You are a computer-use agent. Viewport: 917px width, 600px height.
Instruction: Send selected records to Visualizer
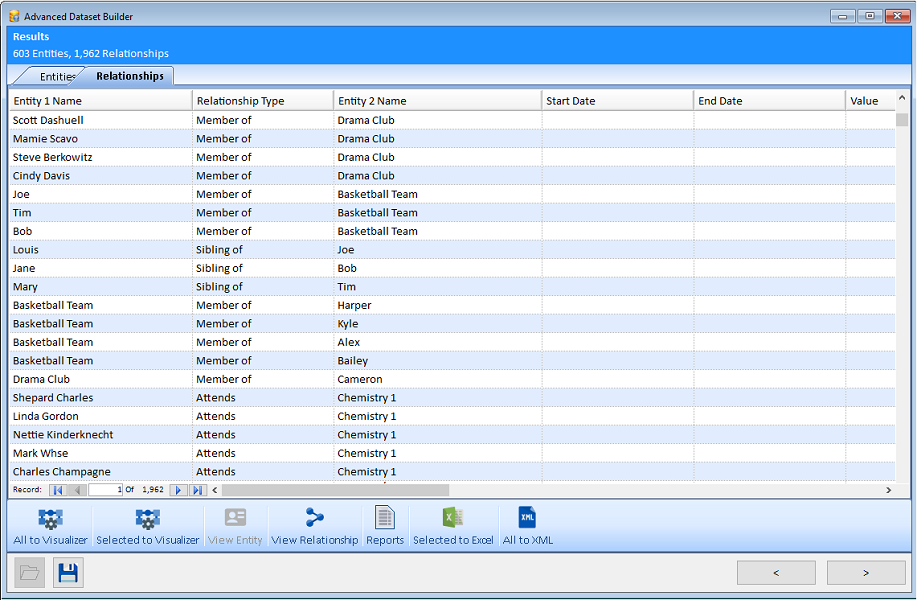click(147, 524)
